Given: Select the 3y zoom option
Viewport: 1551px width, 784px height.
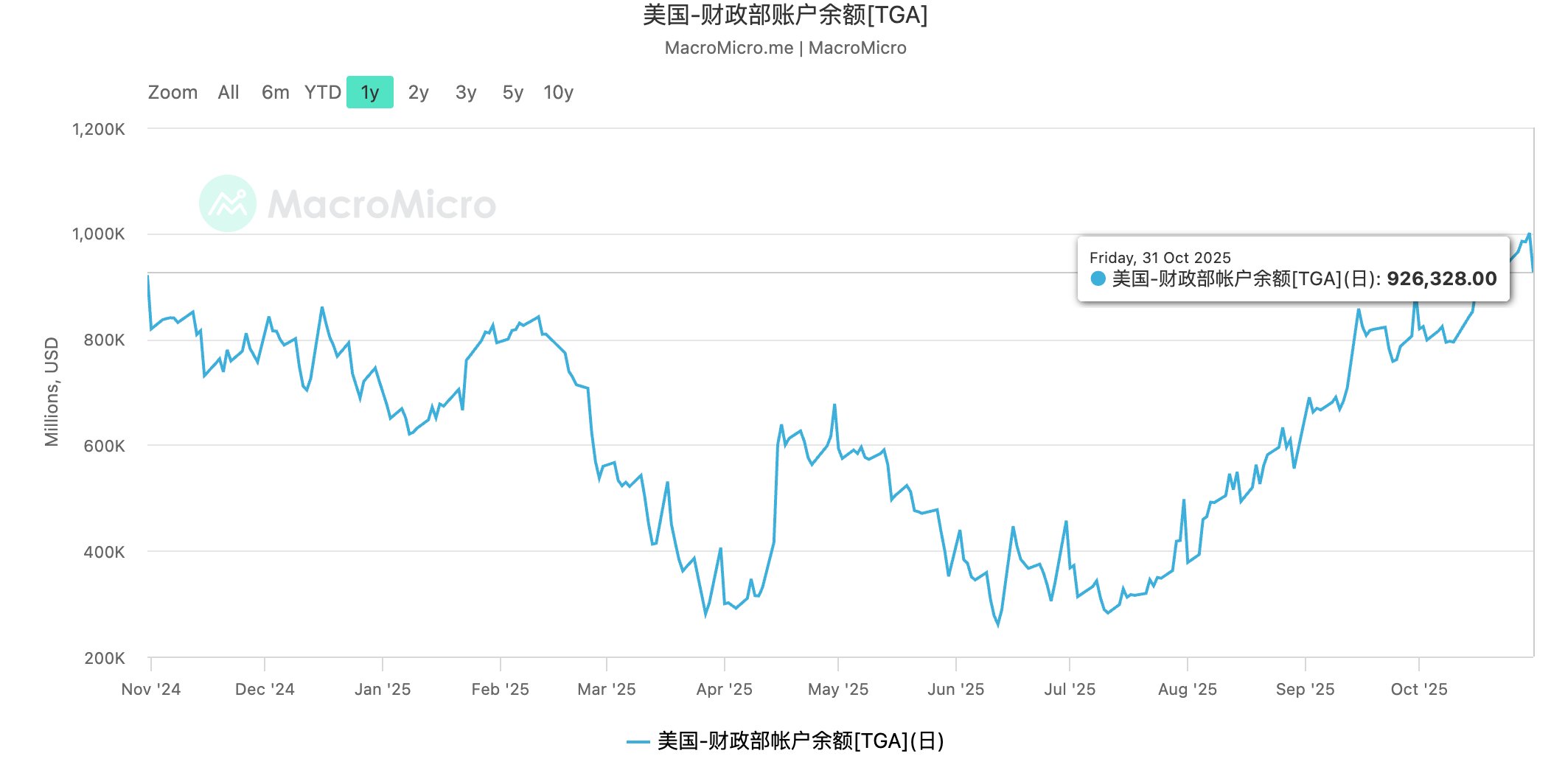Looking at the screenshot, I should click(x=466, y=92).
